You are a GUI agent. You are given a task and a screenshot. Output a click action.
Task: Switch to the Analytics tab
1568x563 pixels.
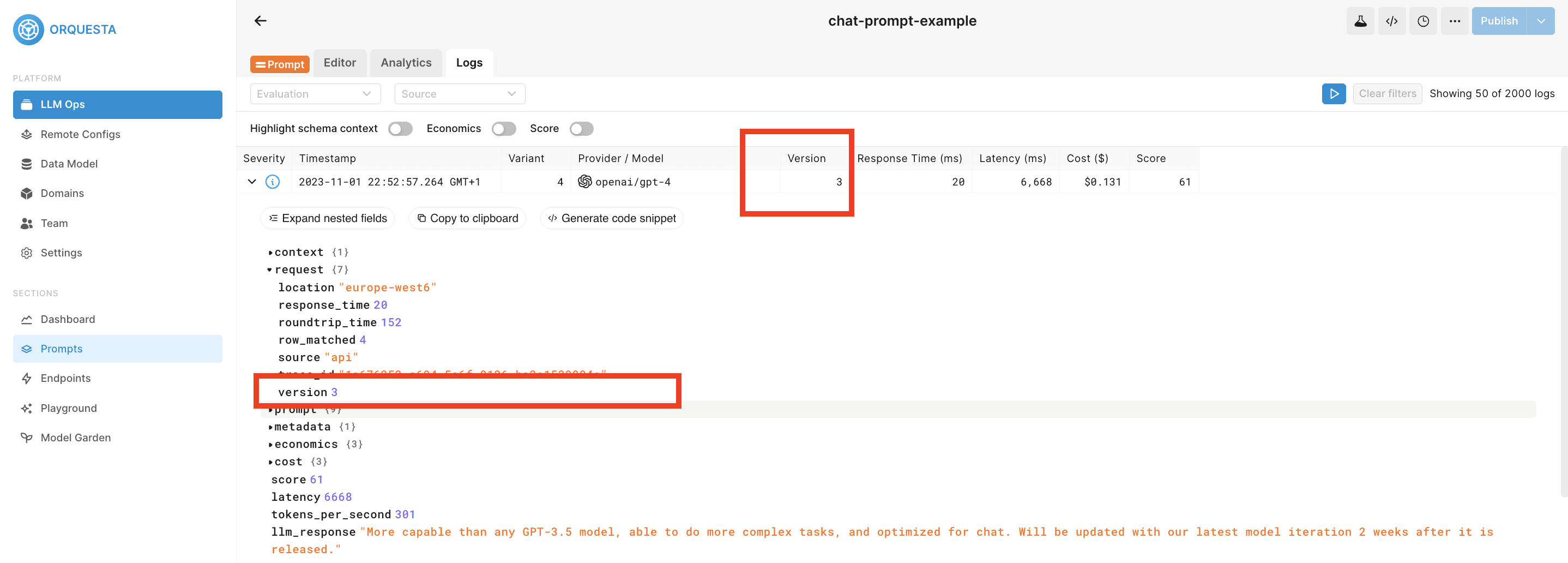tap(406, 63)
